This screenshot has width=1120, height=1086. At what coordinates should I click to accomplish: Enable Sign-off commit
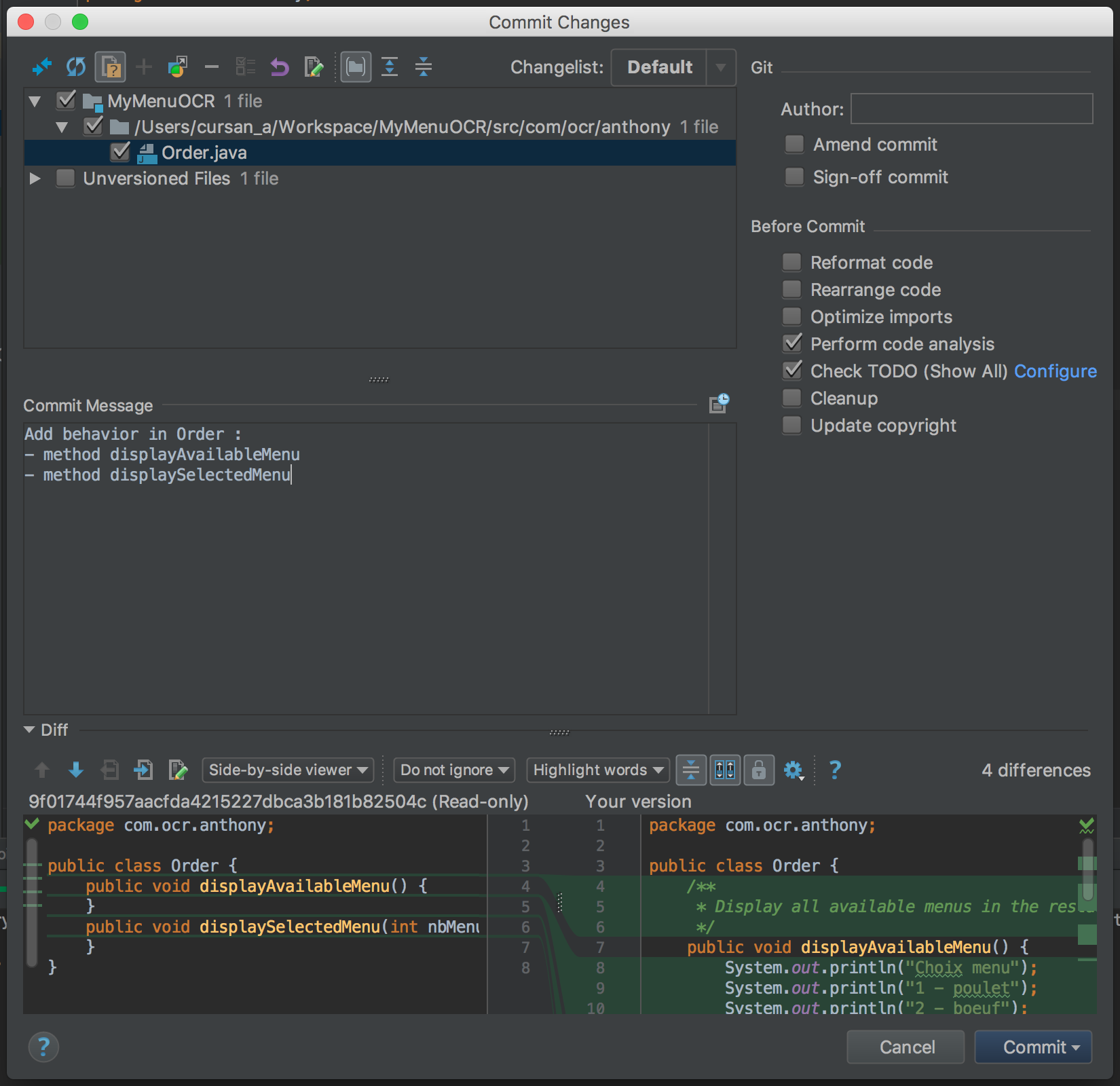coord(794,176)
